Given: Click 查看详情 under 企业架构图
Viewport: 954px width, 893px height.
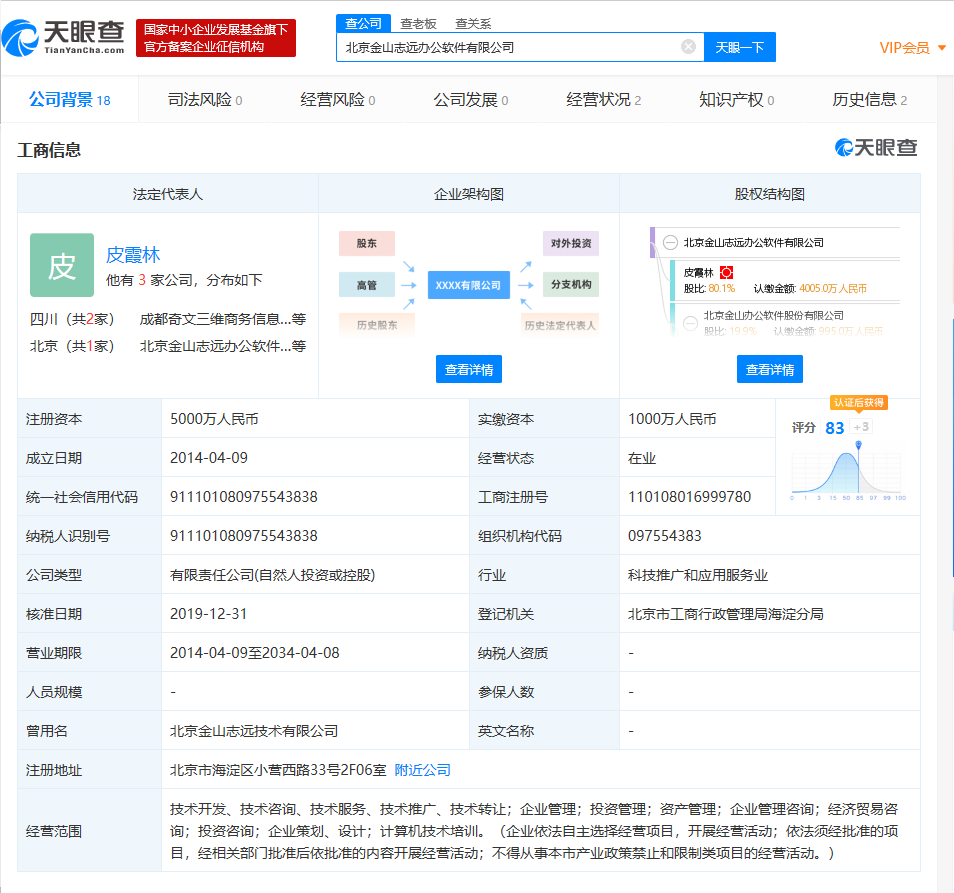Looking at the screenshot, I should [x=468, y=369].
